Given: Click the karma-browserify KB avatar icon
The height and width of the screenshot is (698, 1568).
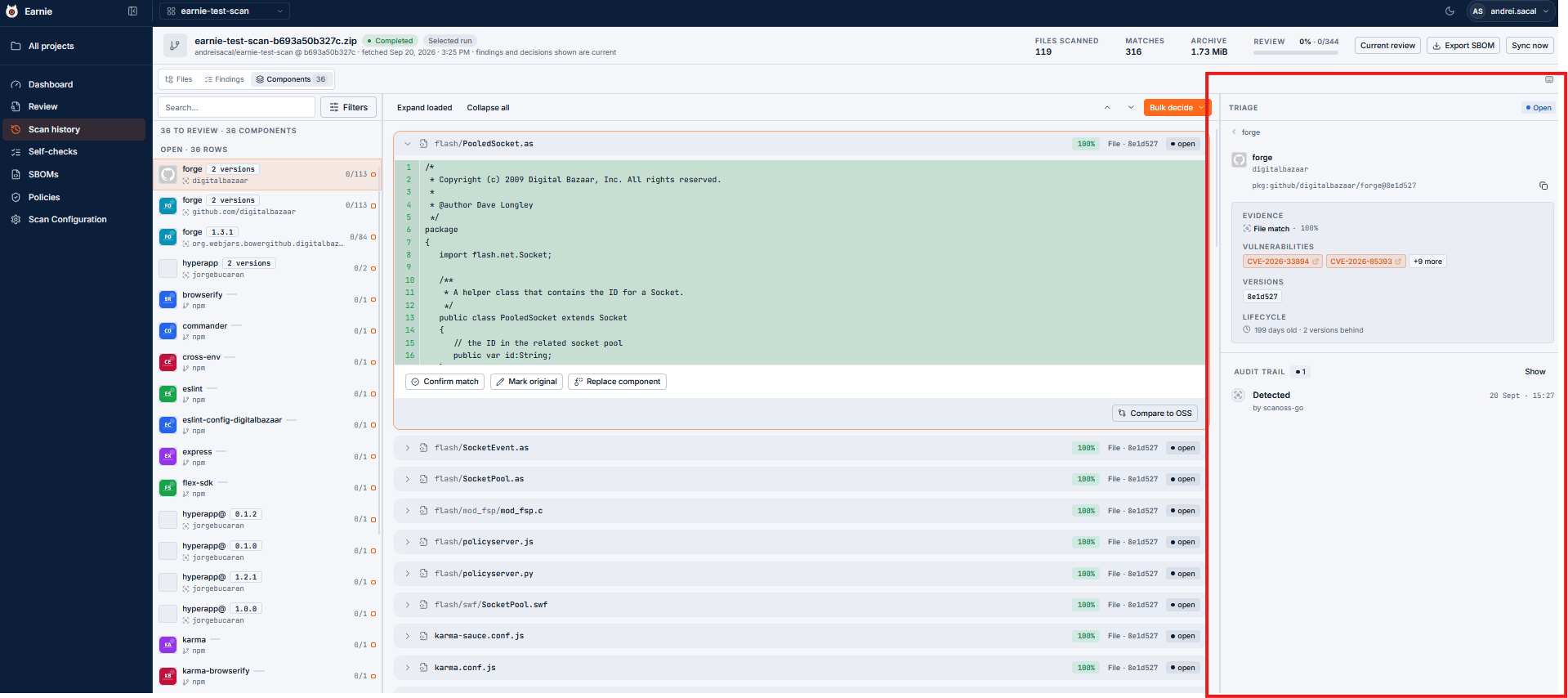Looking at the screenshot, I should coord(168,676).
